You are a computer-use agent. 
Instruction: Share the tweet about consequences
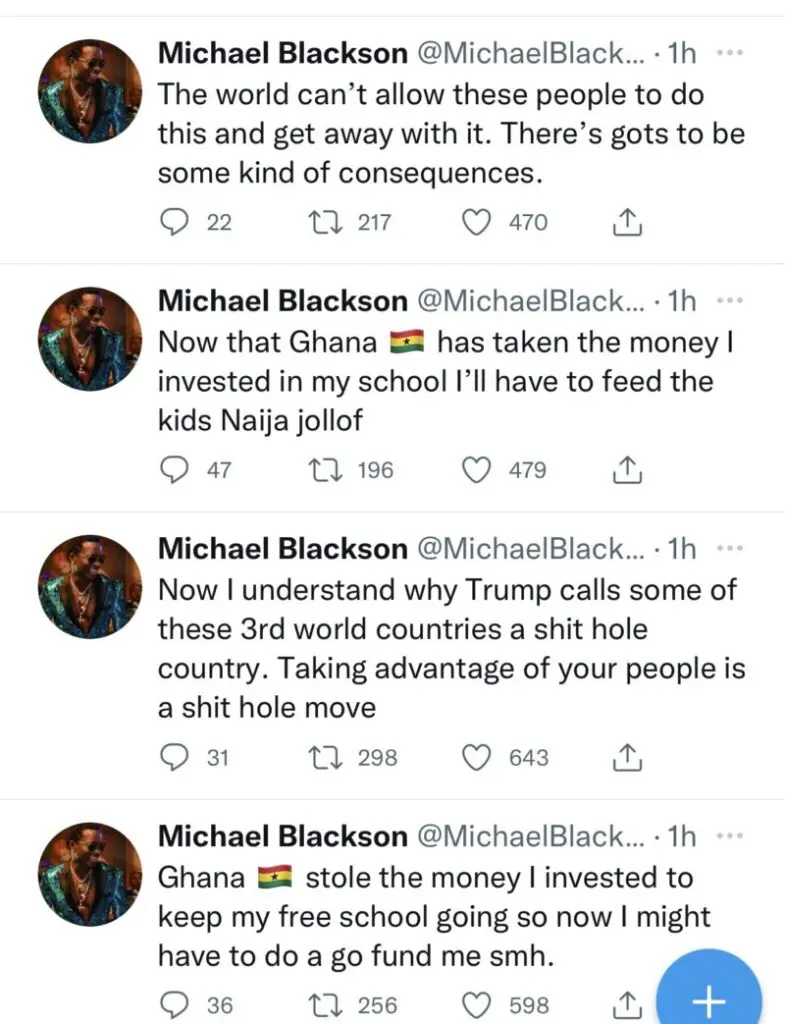pyautogui.click(x=626, y=222)
